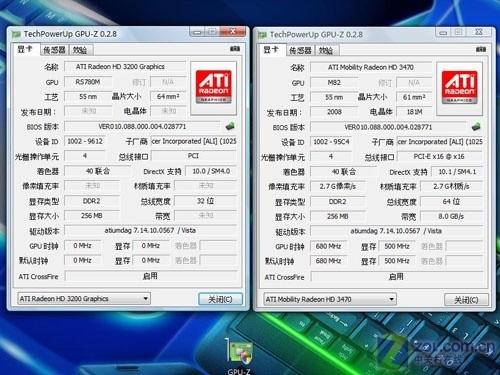The height and width of the screenshot is (375, 500).
Task: Click GPU时钟 field 0 MHz in left window
Action: 82,245
